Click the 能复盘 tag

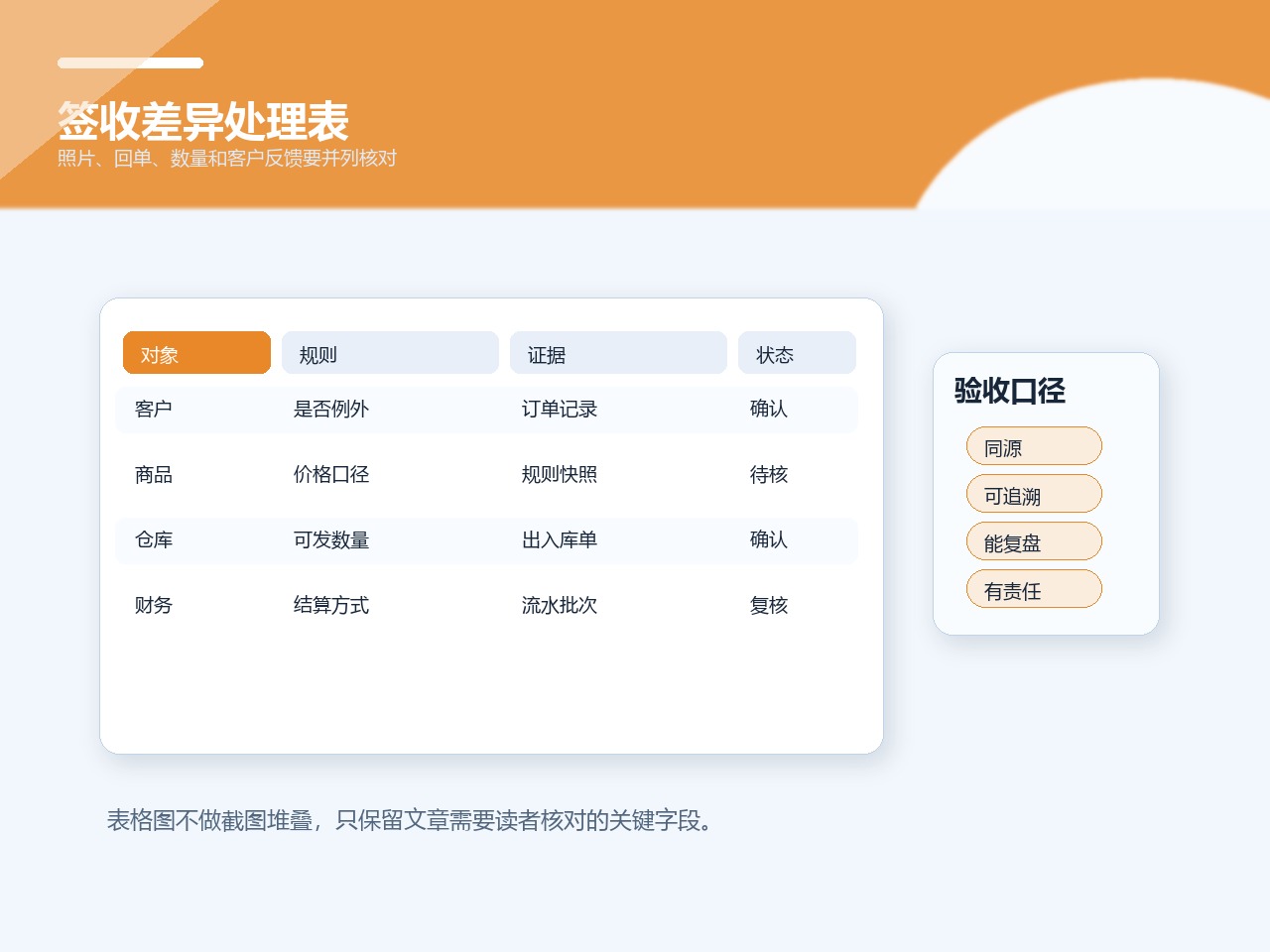(1034, 541)
